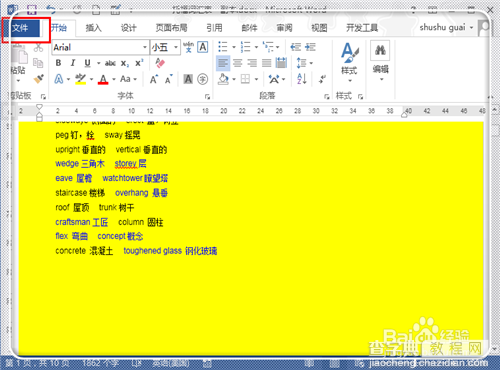Click the sort A-Z icon
The width and height of the screenshot is (500, 370).
302,79
